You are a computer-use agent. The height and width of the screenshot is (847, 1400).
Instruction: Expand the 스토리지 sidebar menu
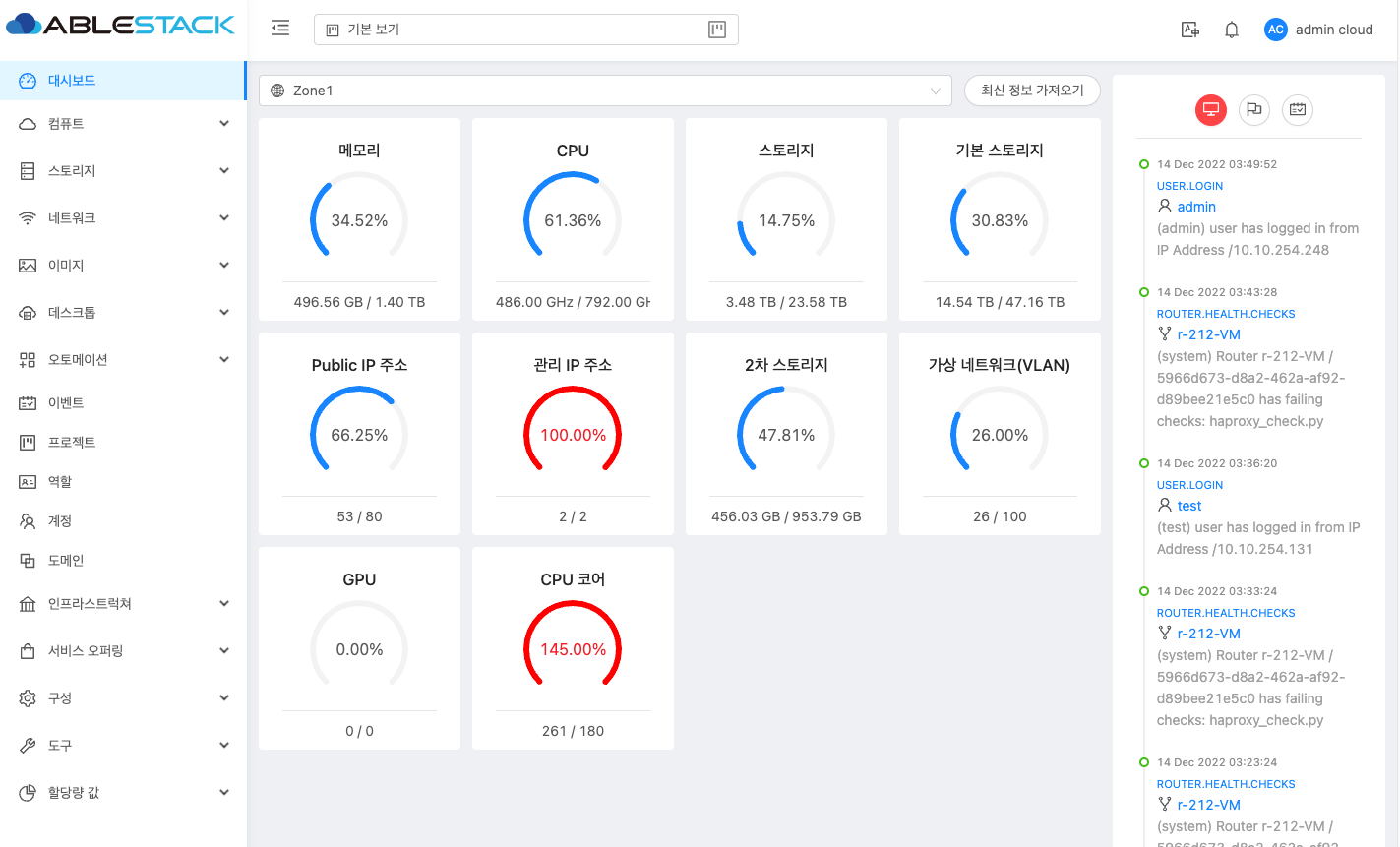(x=123, y=171)
